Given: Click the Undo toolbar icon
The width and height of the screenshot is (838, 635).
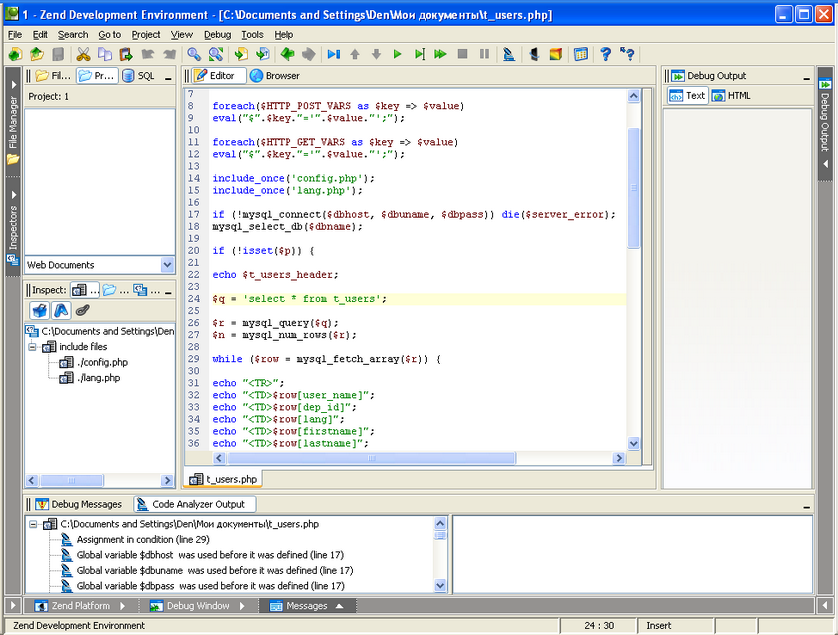Looking at the screenshot, I should [148, 54].
